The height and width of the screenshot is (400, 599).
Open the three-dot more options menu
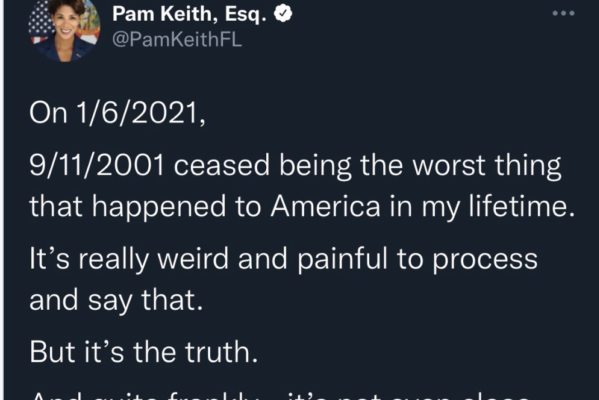pos(563,13)
